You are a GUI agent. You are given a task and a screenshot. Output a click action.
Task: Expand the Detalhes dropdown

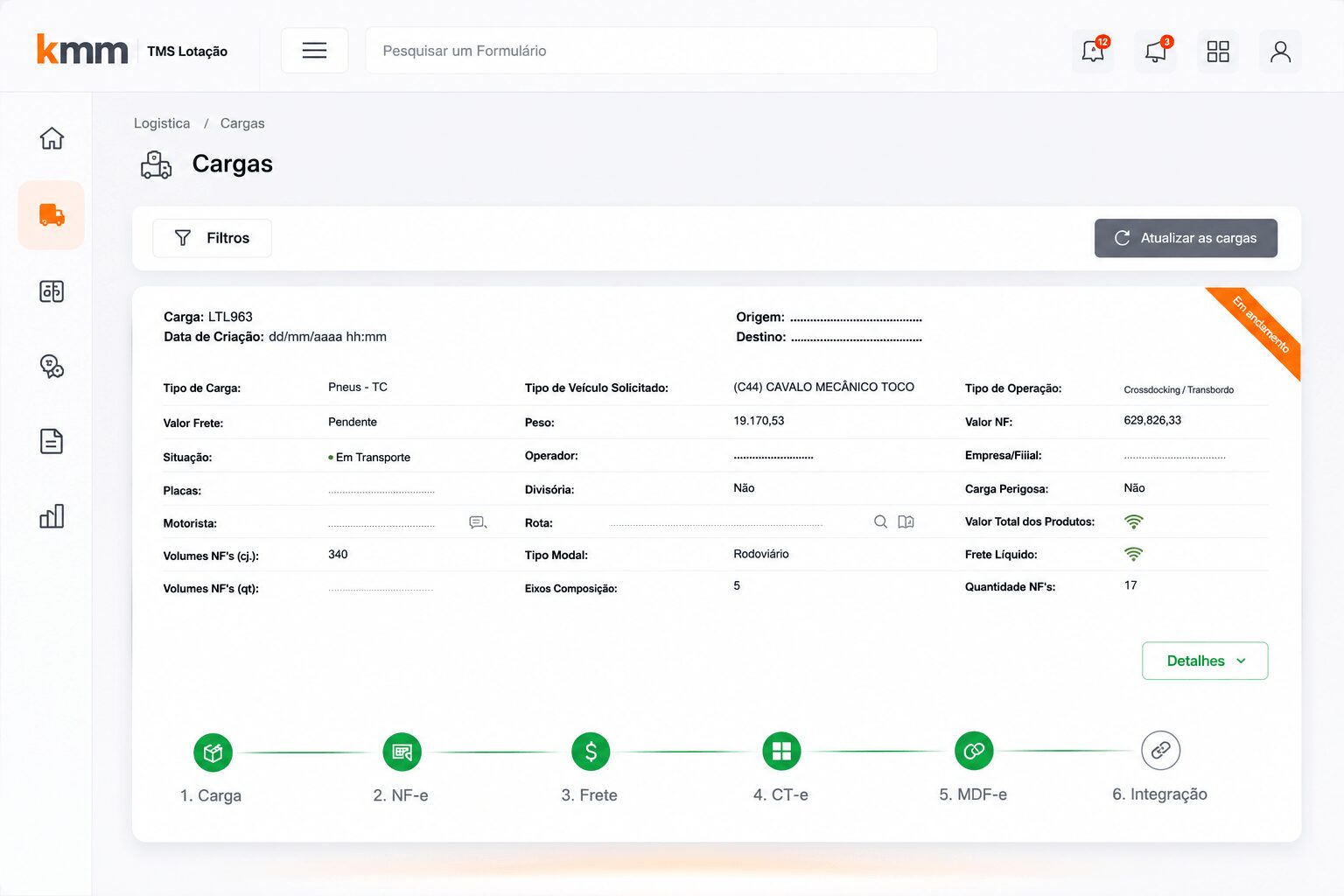[1205, 661]
